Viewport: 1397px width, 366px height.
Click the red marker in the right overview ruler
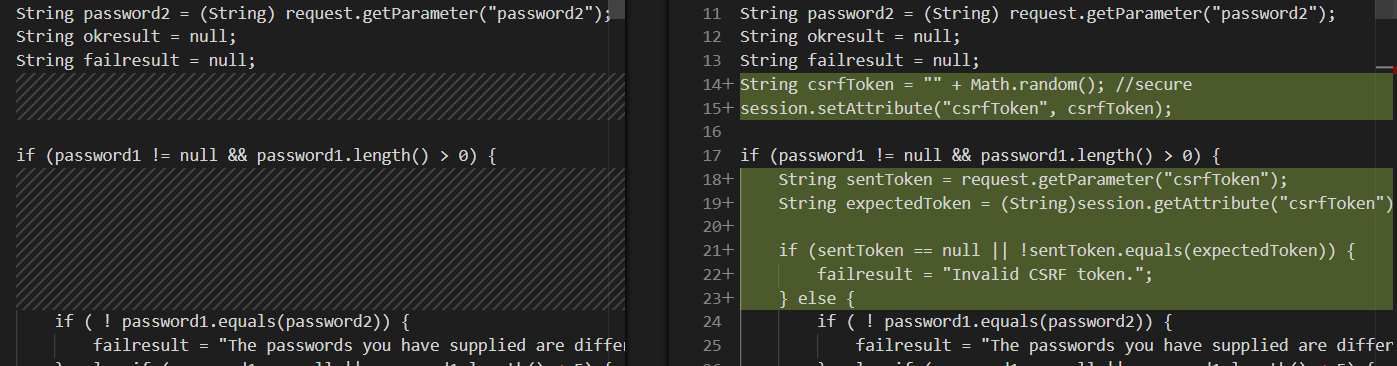point(1393,69)
